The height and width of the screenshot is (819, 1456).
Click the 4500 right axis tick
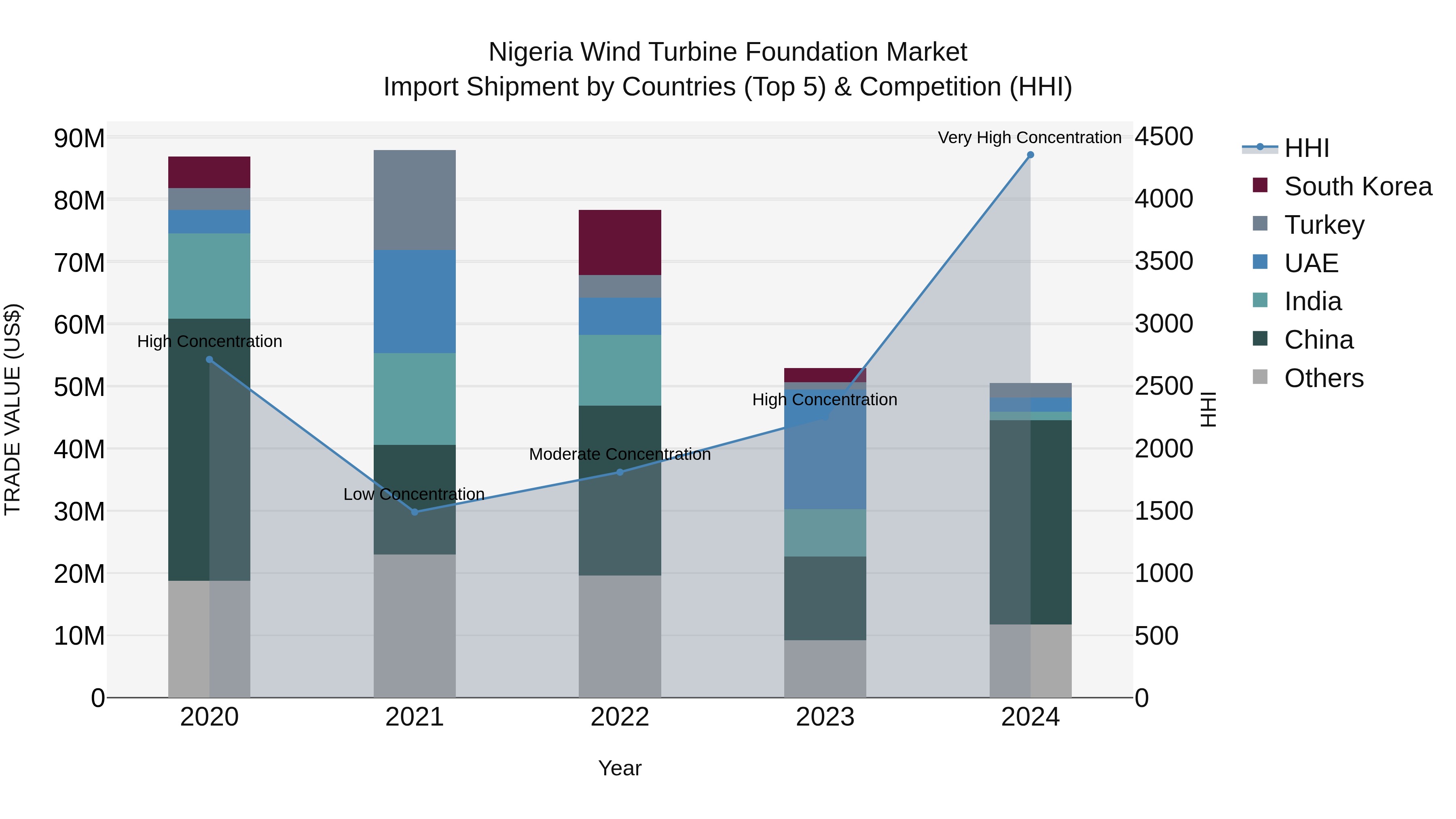(x=1164, y=136)
